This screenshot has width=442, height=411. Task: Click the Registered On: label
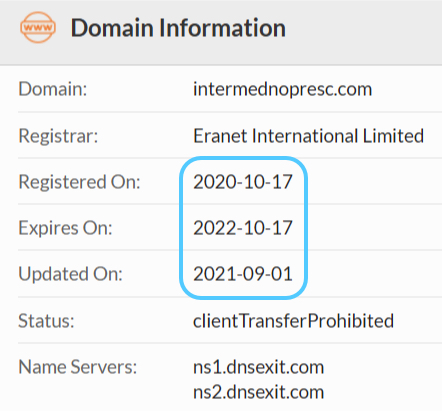click(79, 182)
